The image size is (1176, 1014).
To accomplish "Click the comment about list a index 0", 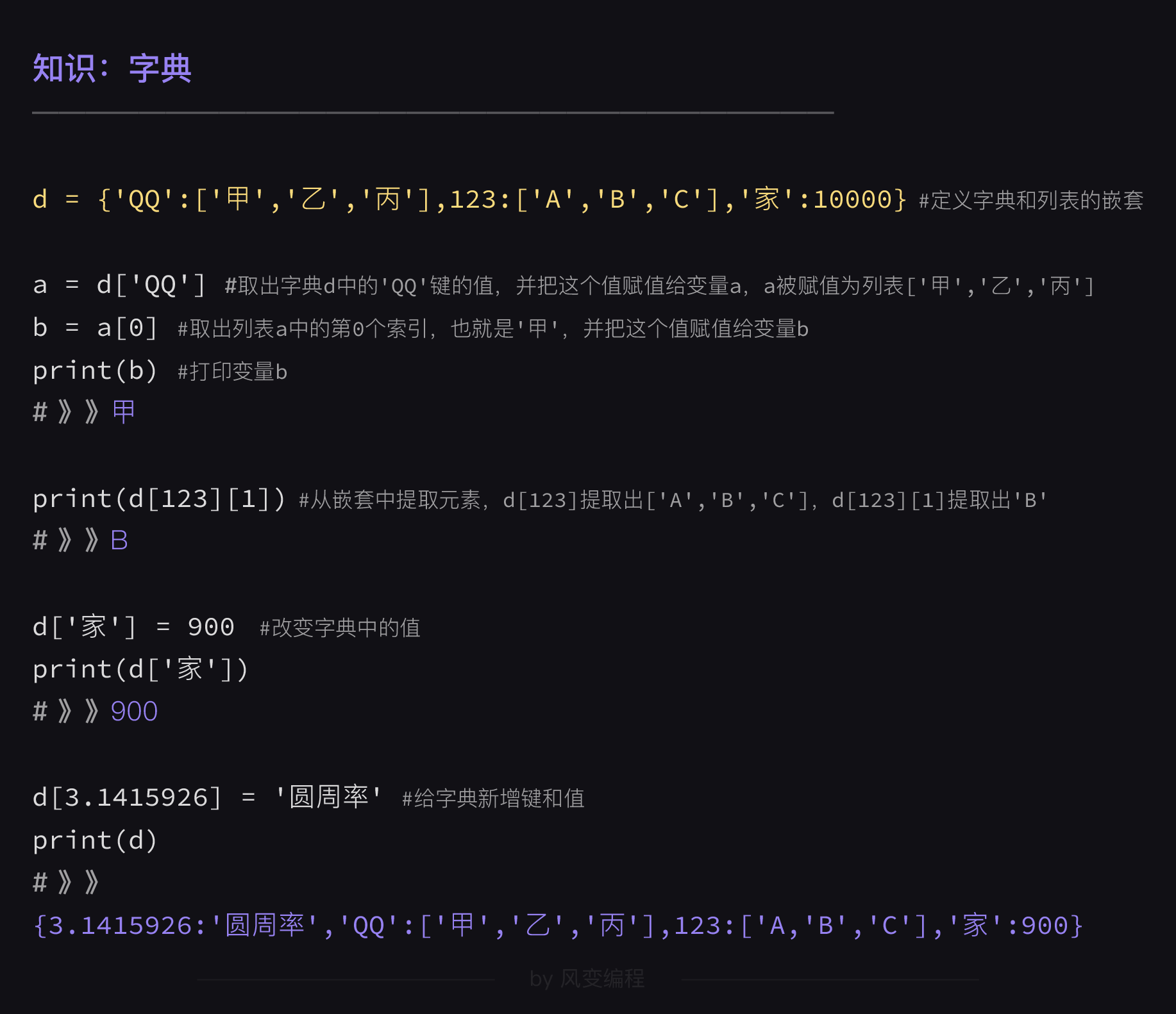I will point(492,329).
